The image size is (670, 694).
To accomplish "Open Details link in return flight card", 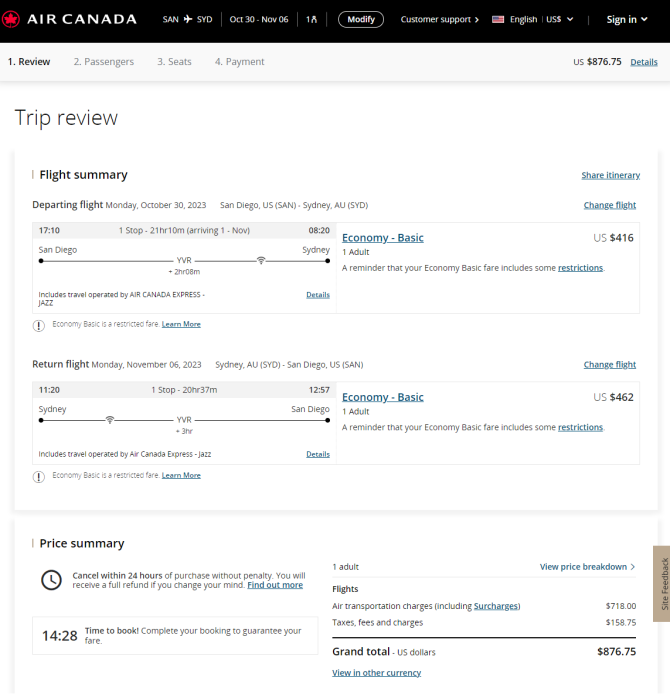I will click(x=318, y=454).
